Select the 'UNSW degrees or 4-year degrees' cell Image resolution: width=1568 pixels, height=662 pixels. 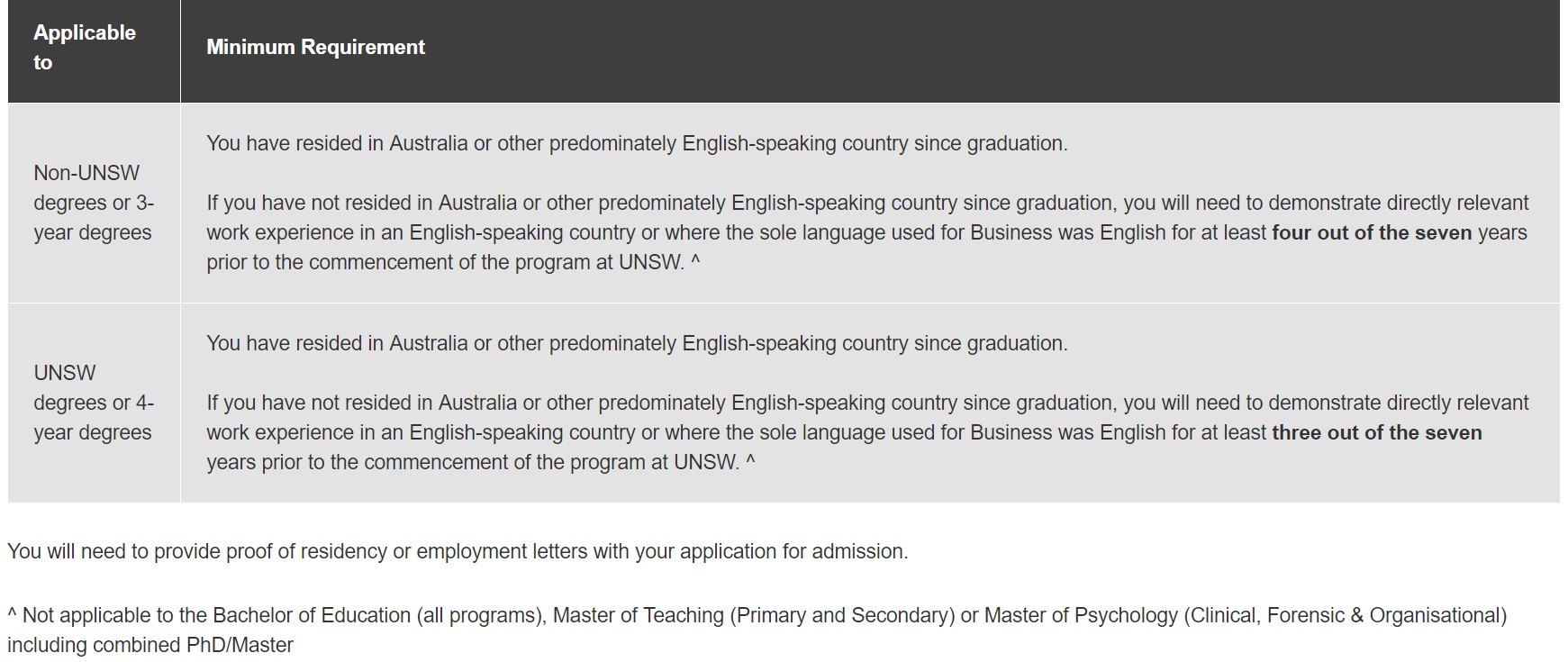94,403
